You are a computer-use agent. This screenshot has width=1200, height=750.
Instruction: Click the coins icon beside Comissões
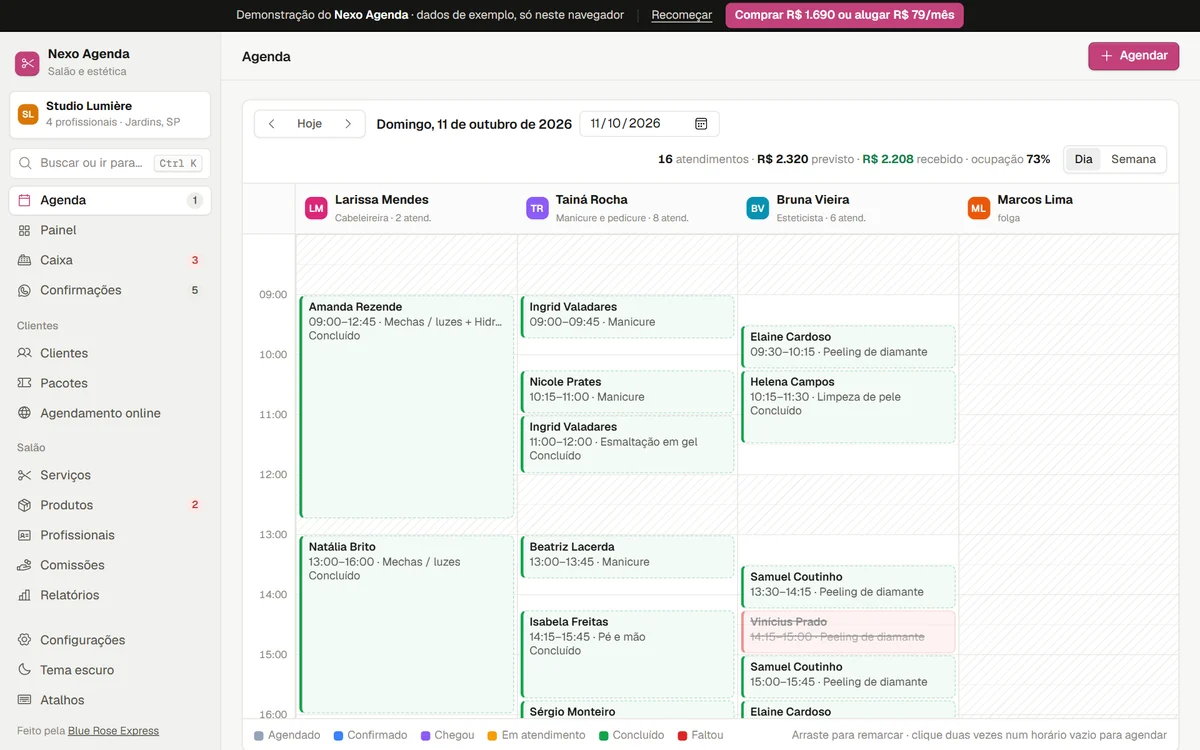pos(25,565)
